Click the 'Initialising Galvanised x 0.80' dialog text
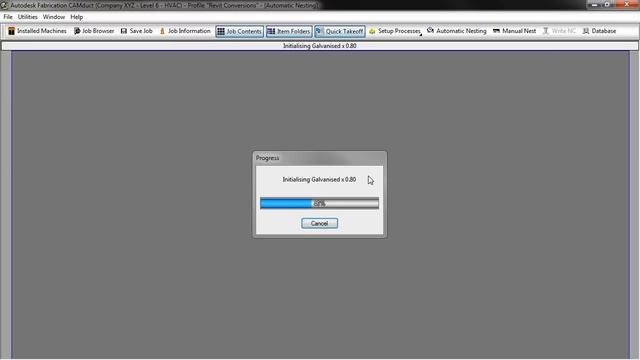Viewport: 640px width, 360px height. tap(319, 180)
